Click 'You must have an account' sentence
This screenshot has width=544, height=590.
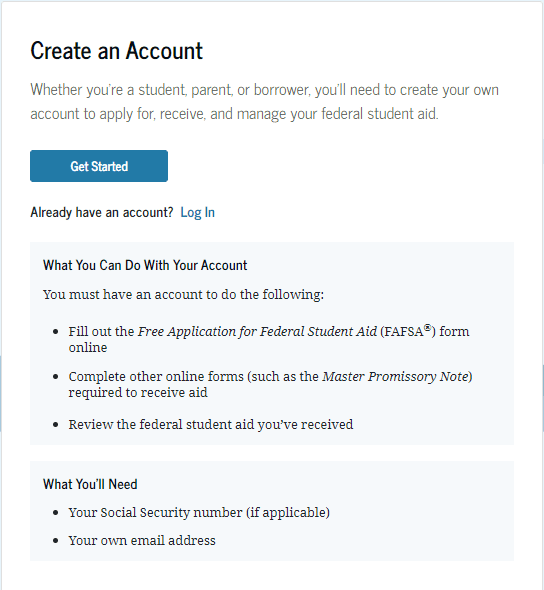click(x=183, y=294)
